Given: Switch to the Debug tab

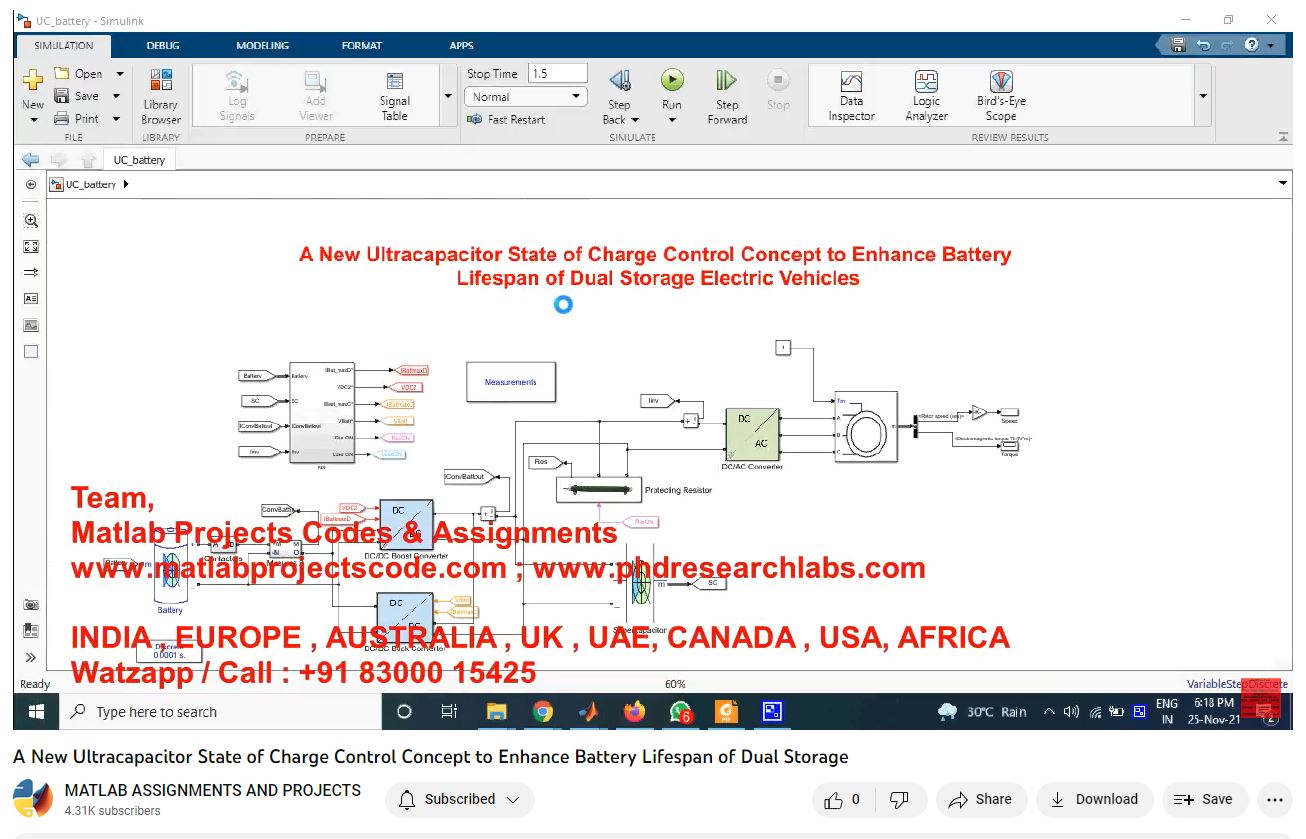Looking at the screenshot, I should [163, 45].
